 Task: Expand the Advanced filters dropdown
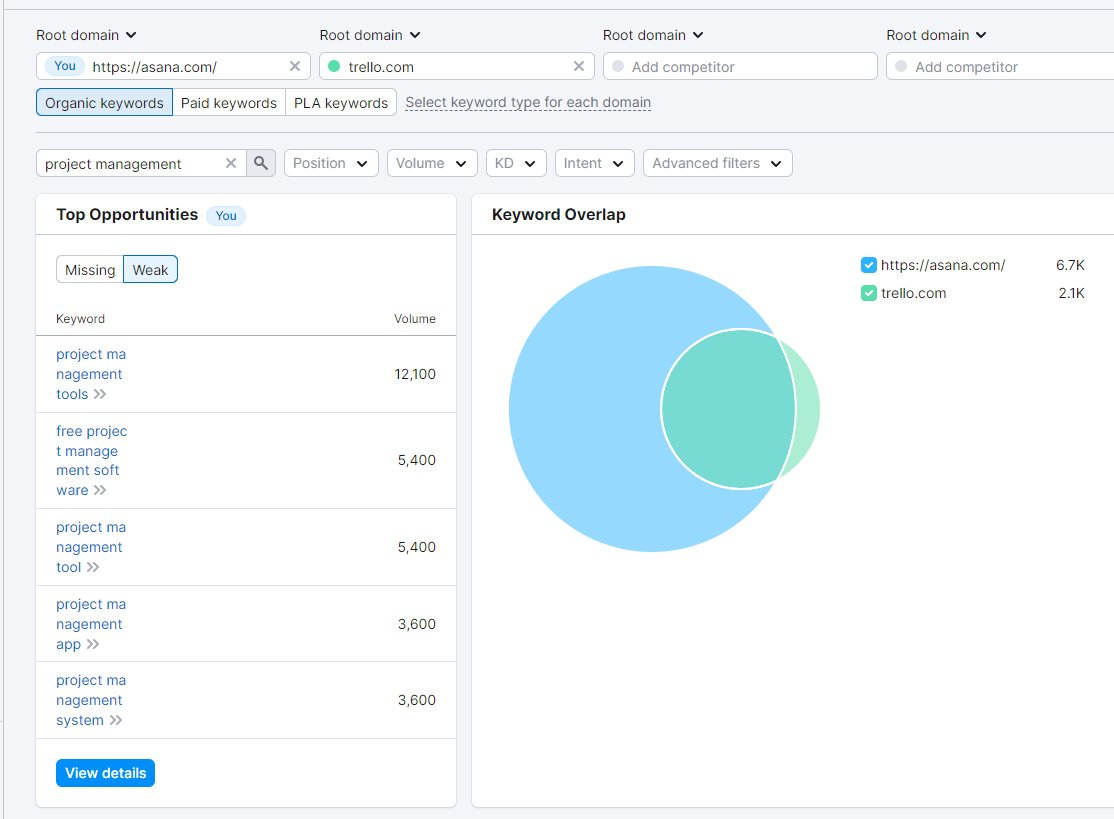[718, 163]
